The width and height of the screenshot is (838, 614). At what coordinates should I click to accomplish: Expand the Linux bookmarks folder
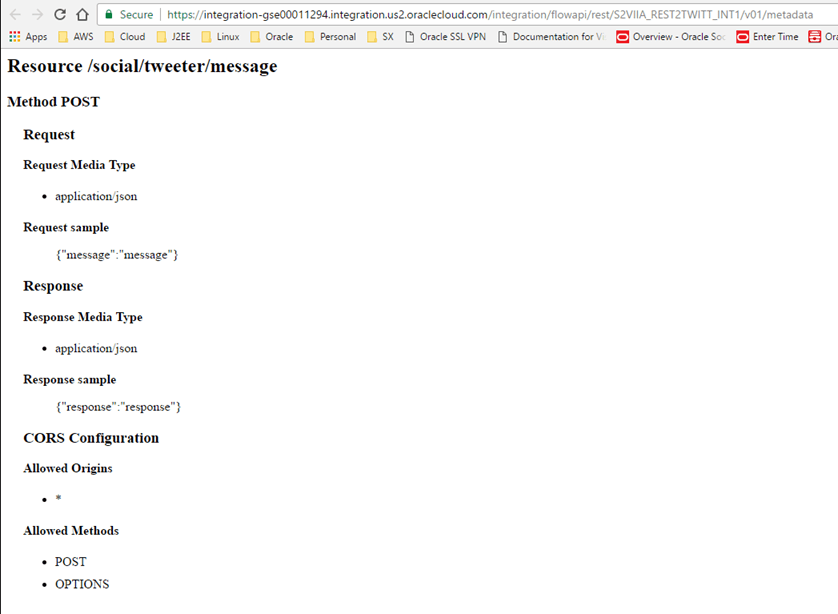220,37
